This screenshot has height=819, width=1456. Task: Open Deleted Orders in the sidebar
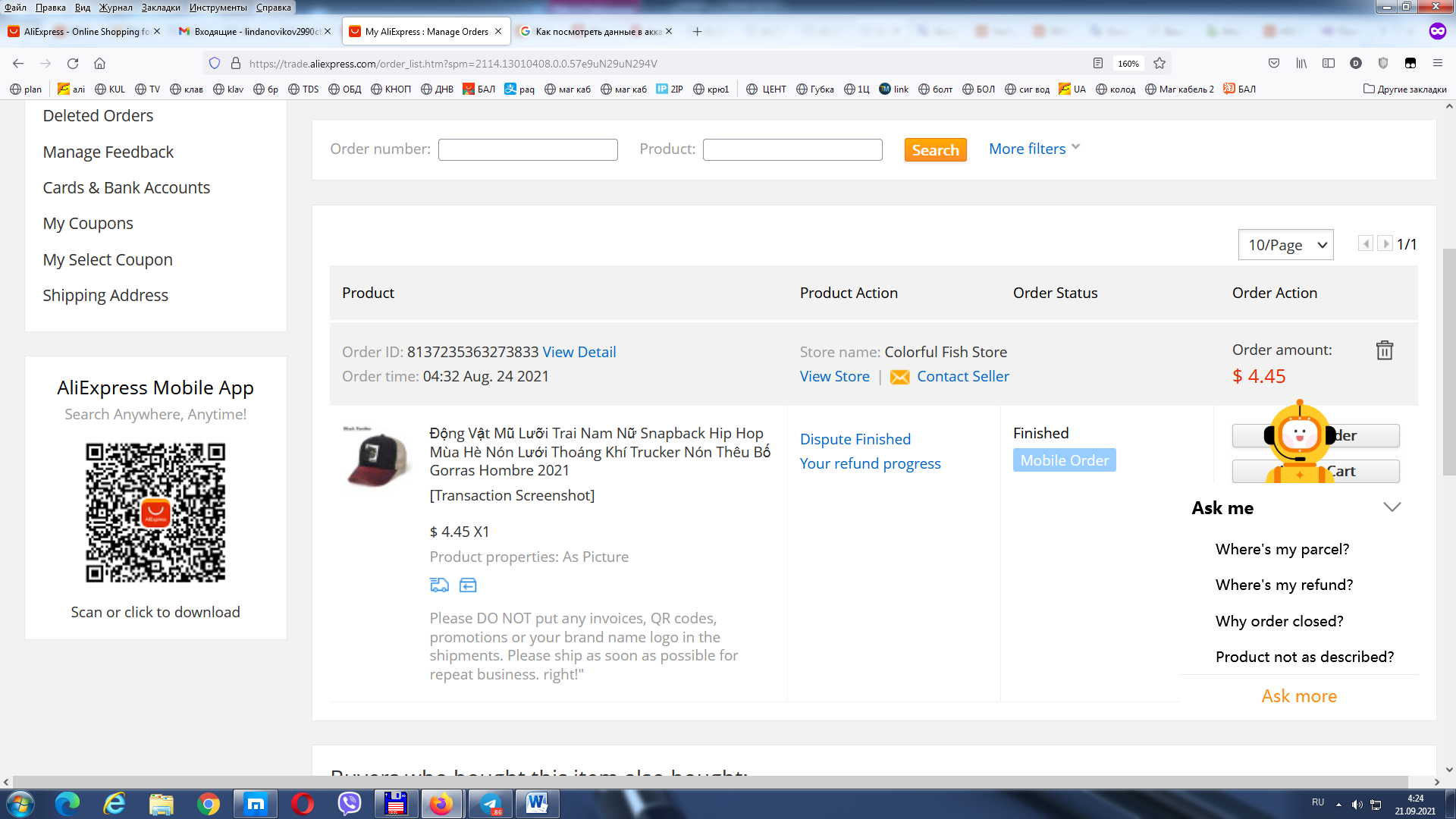[98, 116]
